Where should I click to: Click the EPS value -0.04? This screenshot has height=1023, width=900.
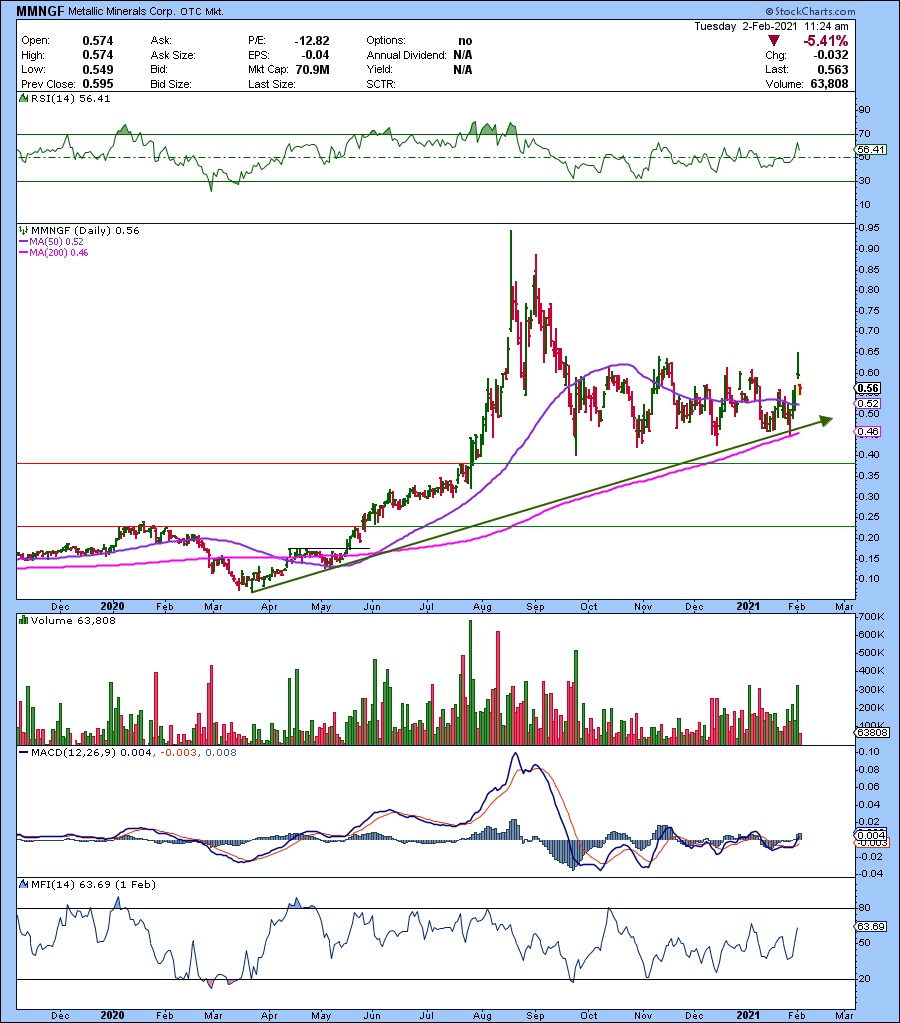(x=315, y=55)
